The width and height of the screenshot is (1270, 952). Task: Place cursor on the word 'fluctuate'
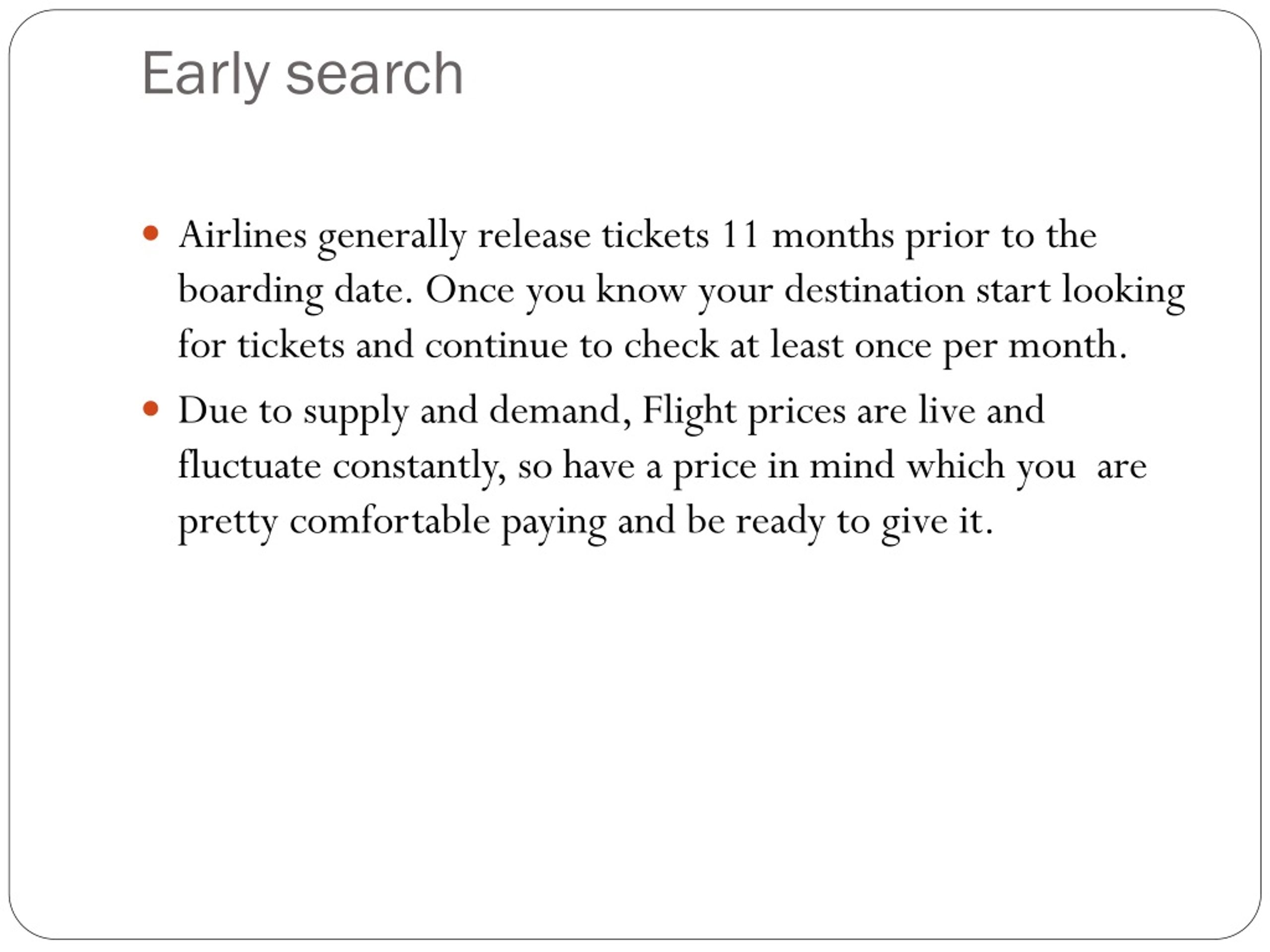(249, 465)
